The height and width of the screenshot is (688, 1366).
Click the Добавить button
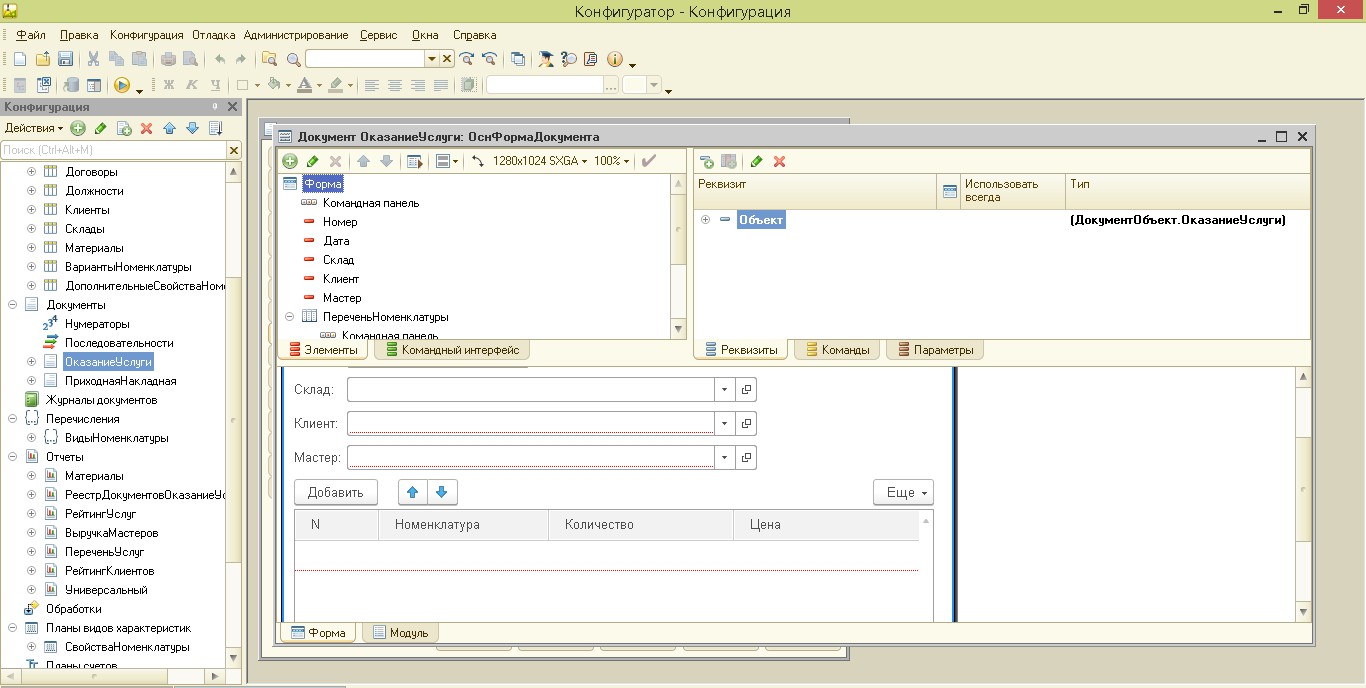pos(335,492)
